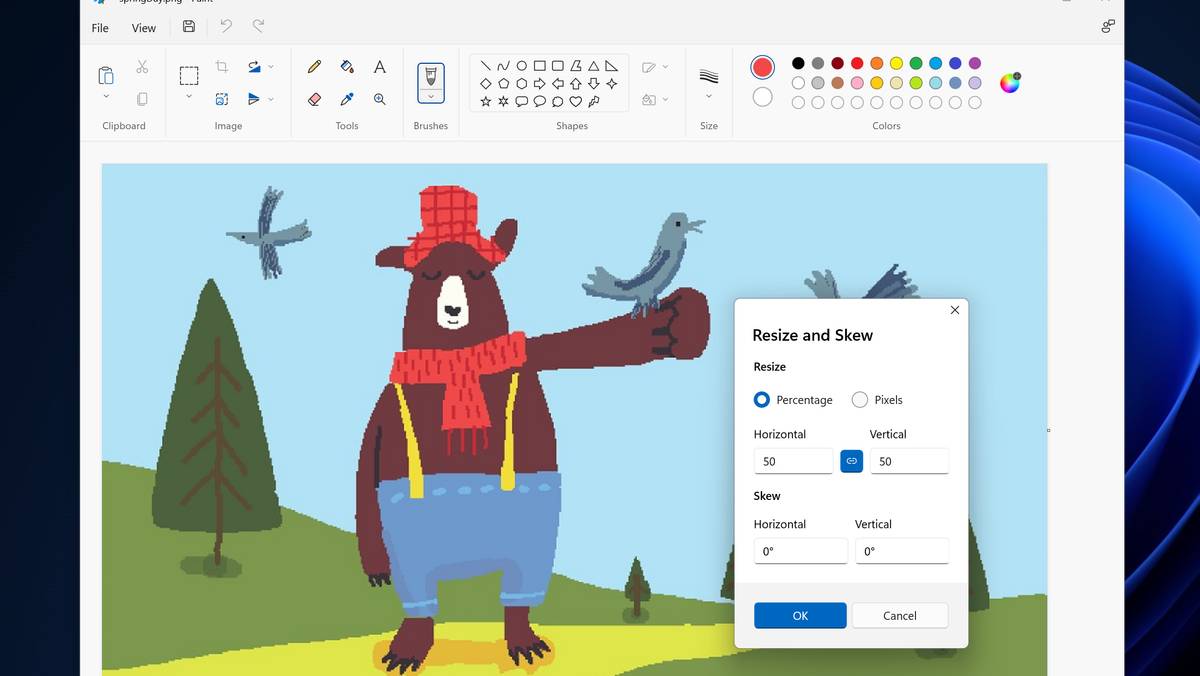Screen dimensions: 1200x676
Task: Pick the Eraser tool
Action: click(x=313, y=100)
